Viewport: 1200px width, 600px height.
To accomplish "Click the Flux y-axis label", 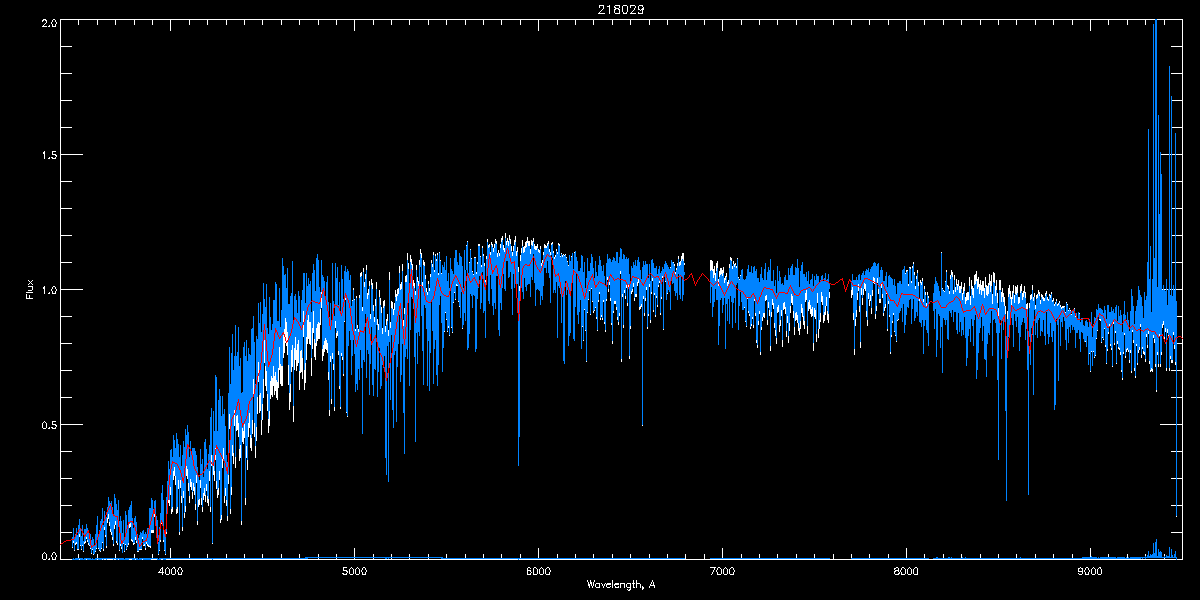I will (x=30, y=289).
